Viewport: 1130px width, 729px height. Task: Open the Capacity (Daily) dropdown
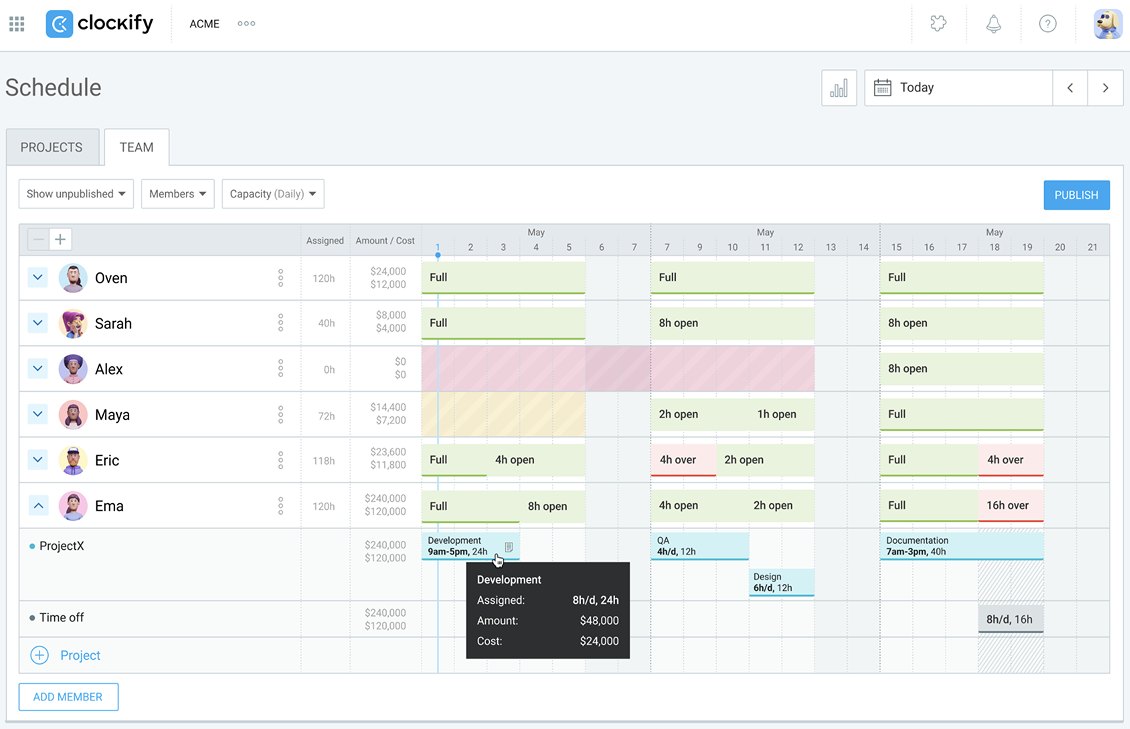tap(273, 193)
